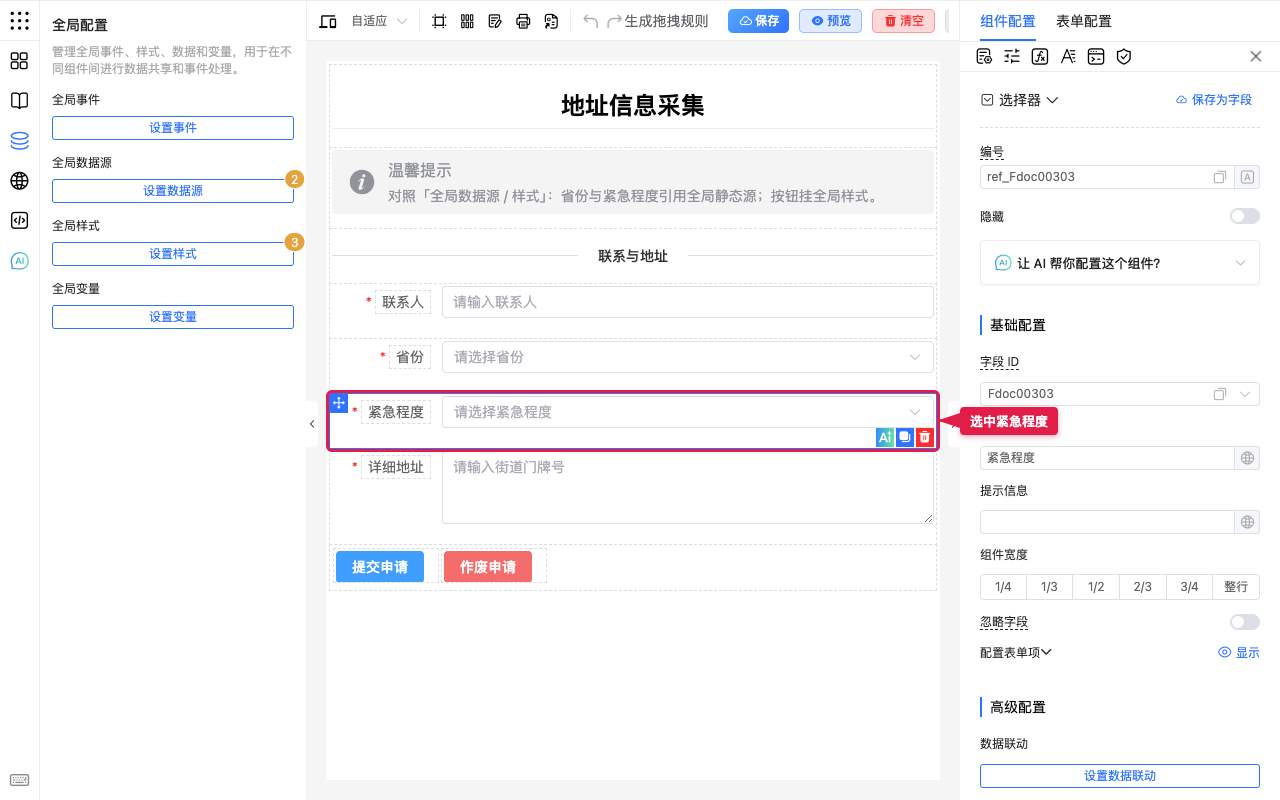Click the undo arrow icon

coord(591,21)
